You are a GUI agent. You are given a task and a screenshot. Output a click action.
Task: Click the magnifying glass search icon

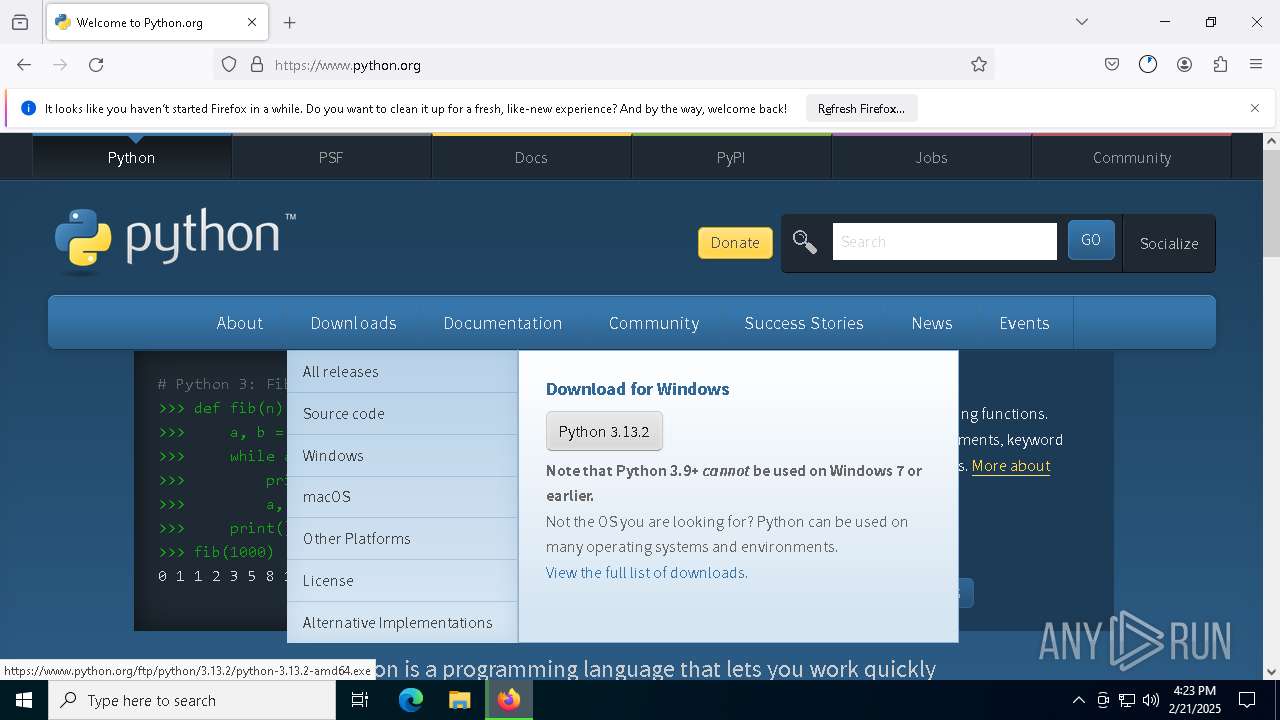[805, 242]
